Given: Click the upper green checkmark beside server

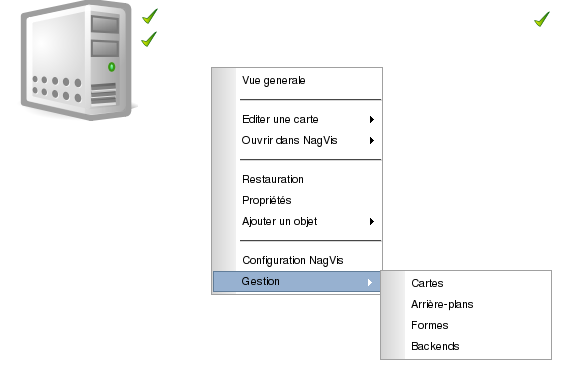Looking at the screenshot, I should [x=150, y=16].
